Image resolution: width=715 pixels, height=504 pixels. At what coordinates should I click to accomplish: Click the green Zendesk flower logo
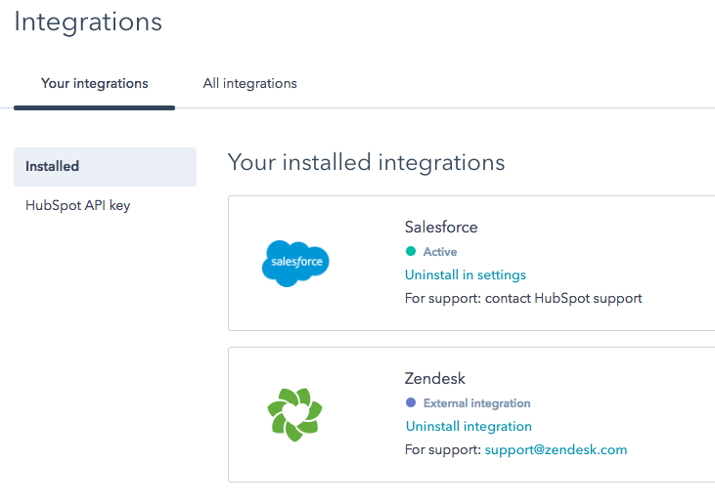[295, 414]
